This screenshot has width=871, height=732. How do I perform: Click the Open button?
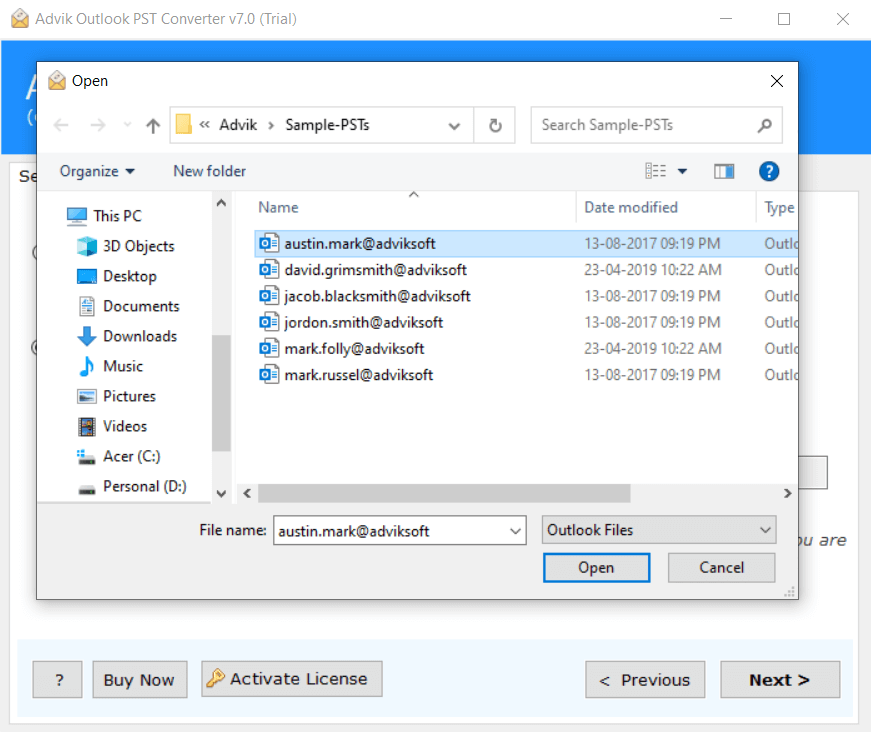596,568
